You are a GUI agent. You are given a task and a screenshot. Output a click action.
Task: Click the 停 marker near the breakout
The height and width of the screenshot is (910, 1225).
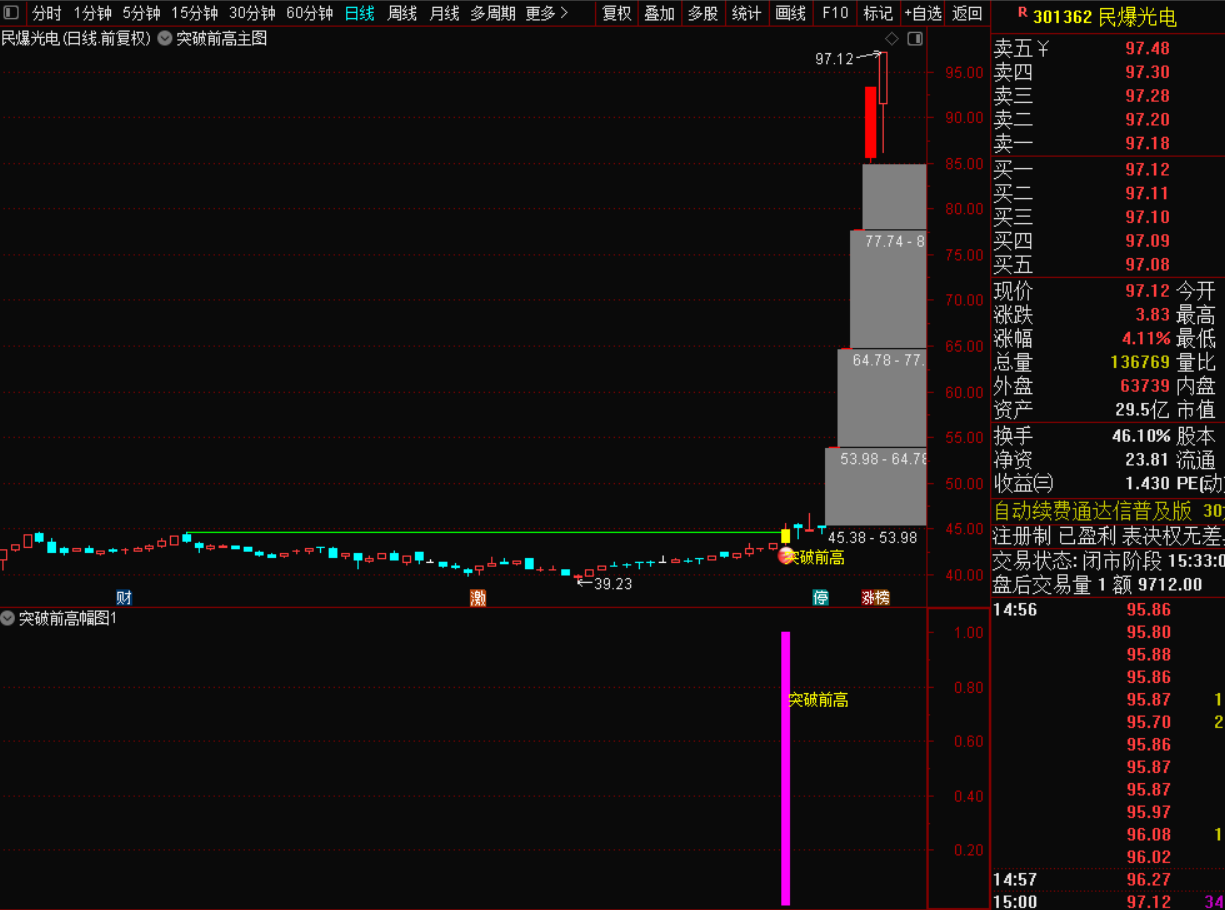[820, 598]
